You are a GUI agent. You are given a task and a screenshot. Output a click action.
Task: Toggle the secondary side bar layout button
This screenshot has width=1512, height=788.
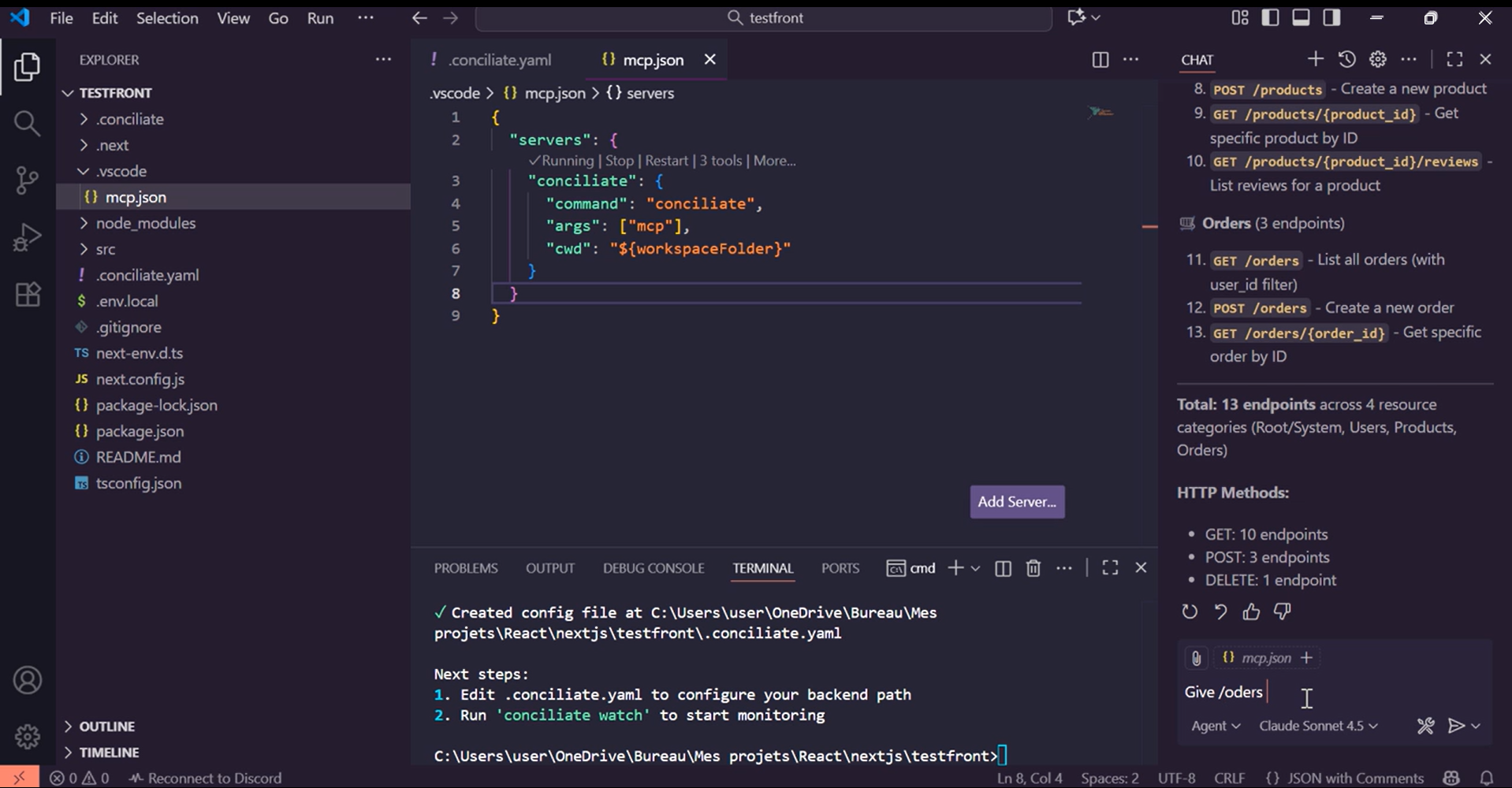pyautogui.click(x=1331, y=18)
